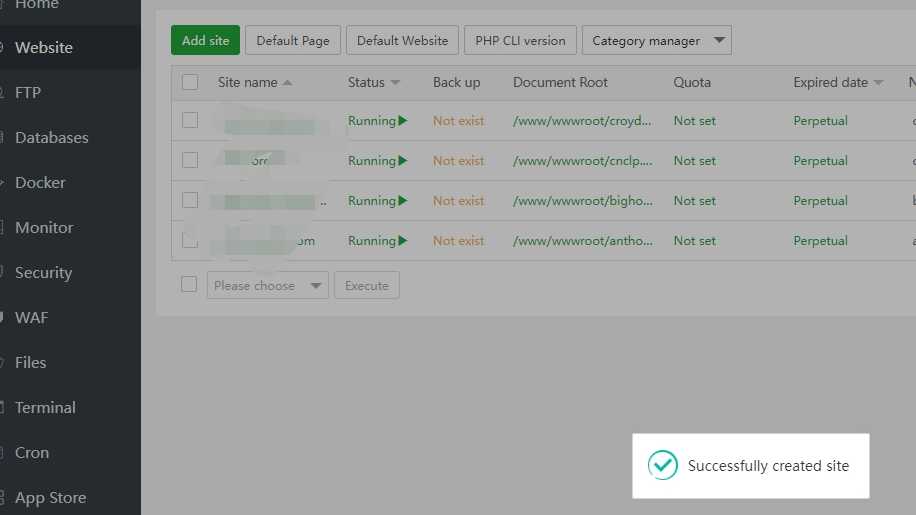The width and height of the screenshot is (916, 515).
Task: Click Not exist backup link in bigho row
Action: (x=458, y=201)
